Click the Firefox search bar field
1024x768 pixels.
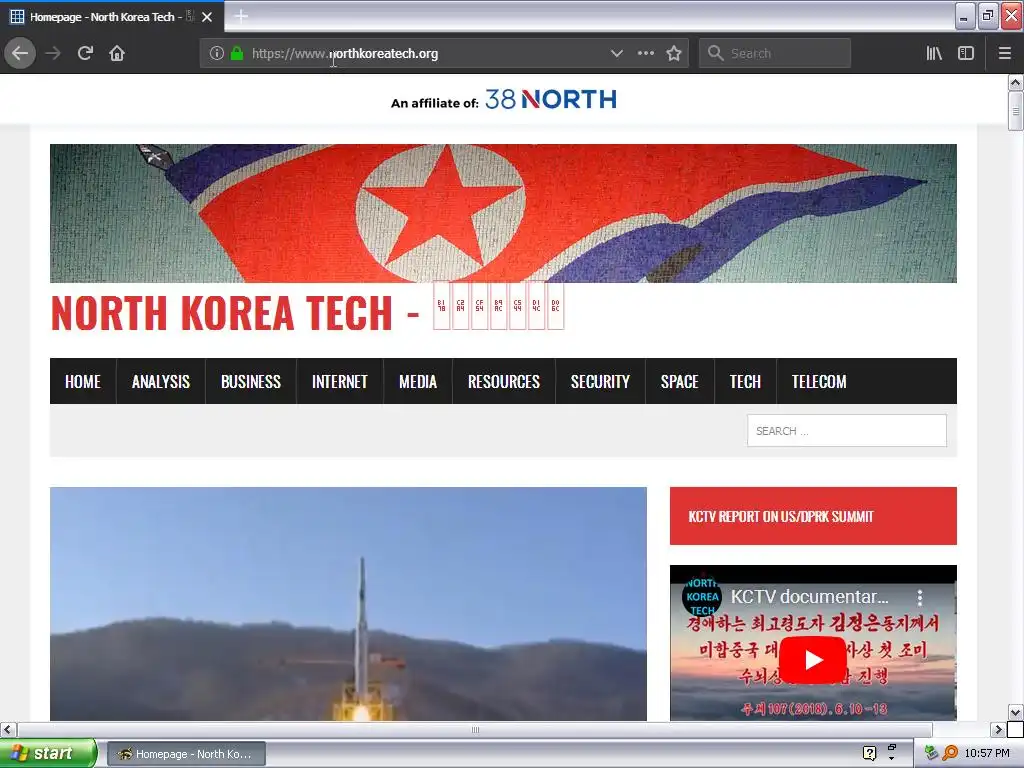[x=775, y=53]
